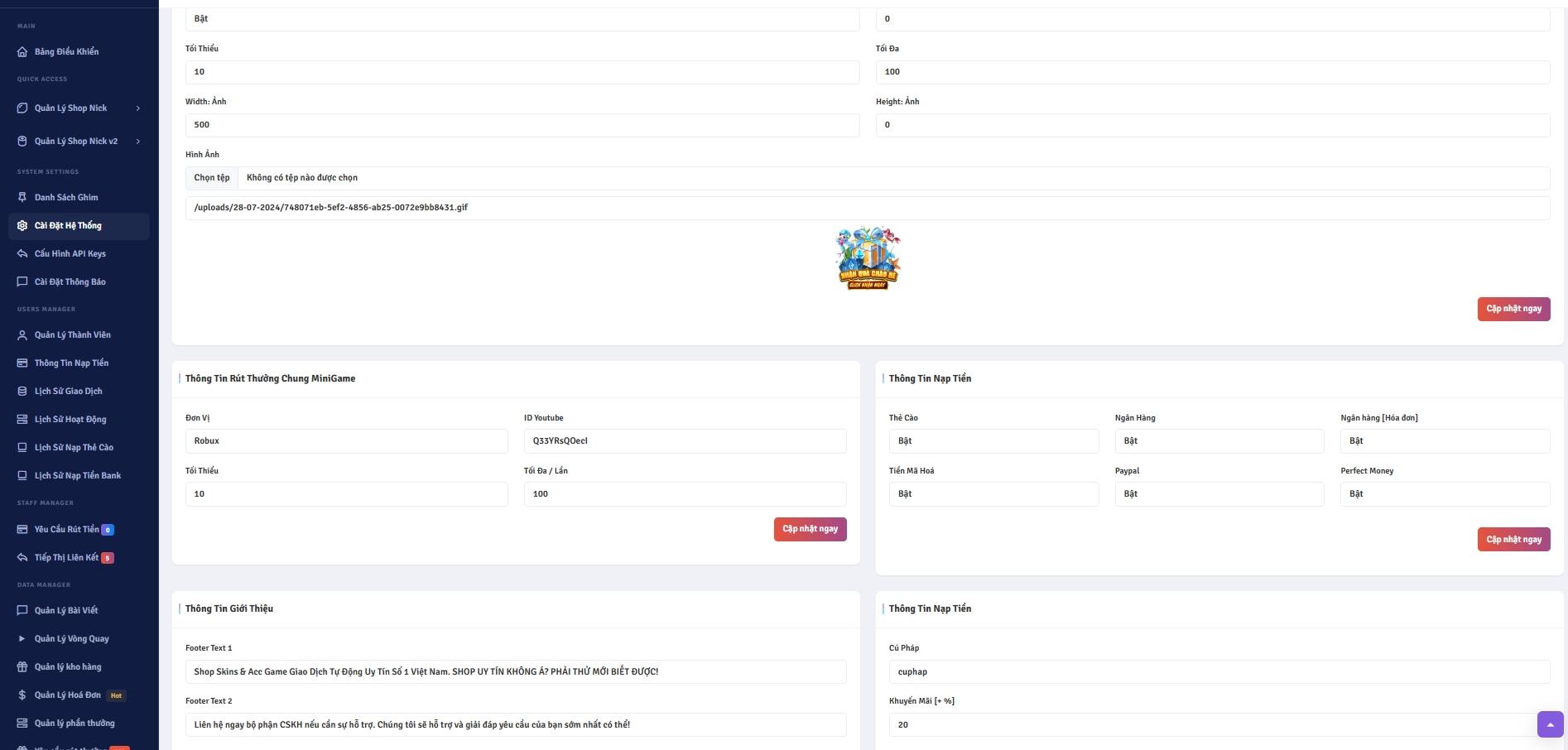Open the Thẻ Cào status dropdown
Screen dimensions: 1568x750
coord(993,441)
